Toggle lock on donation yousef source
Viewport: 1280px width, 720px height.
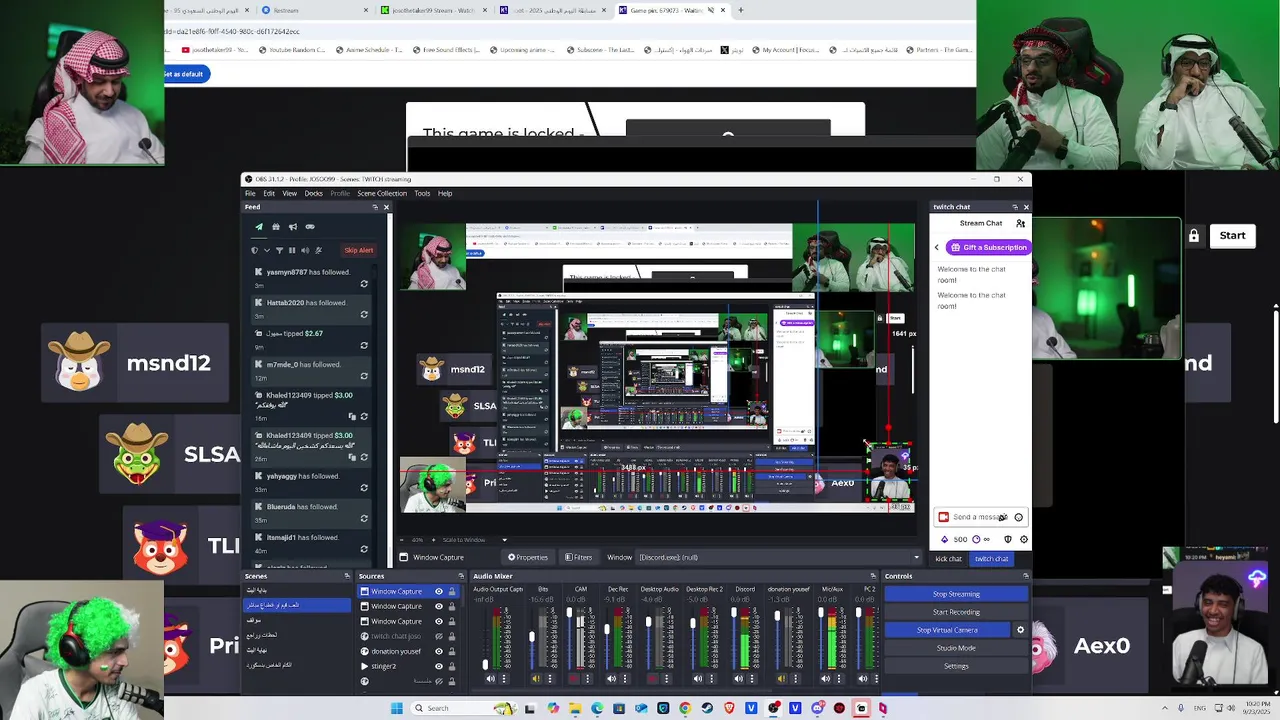click(x=451, y=651)
